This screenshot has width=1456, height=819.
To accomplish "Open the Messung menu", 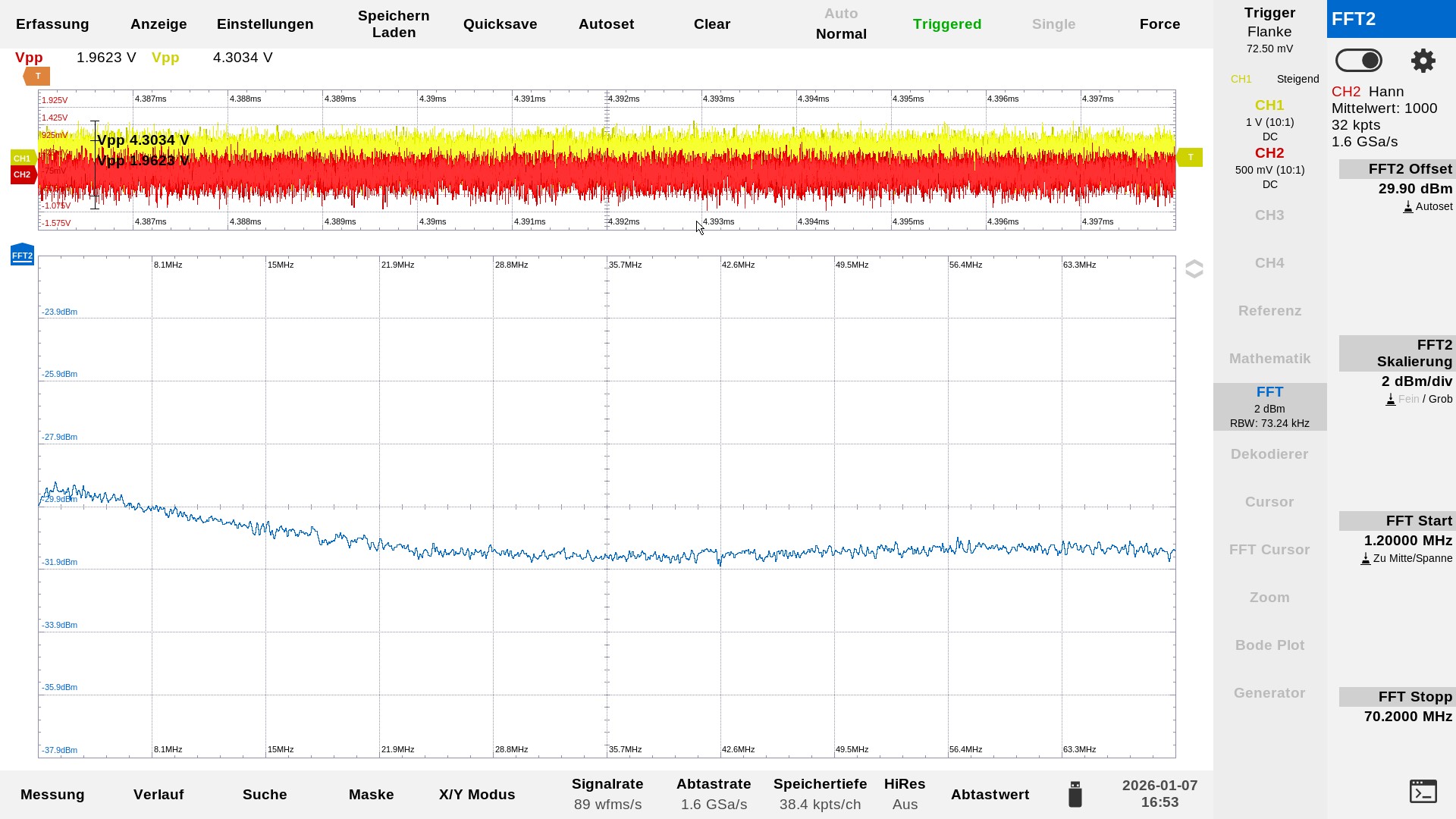I will click(x=52, y=794).
